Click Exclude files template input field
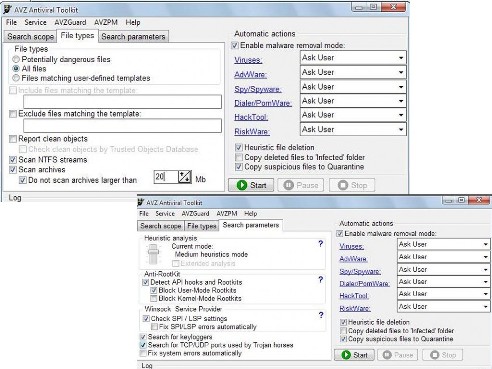Screen dimensions: 492x369 pyautogui.click(x=122, y=126)
